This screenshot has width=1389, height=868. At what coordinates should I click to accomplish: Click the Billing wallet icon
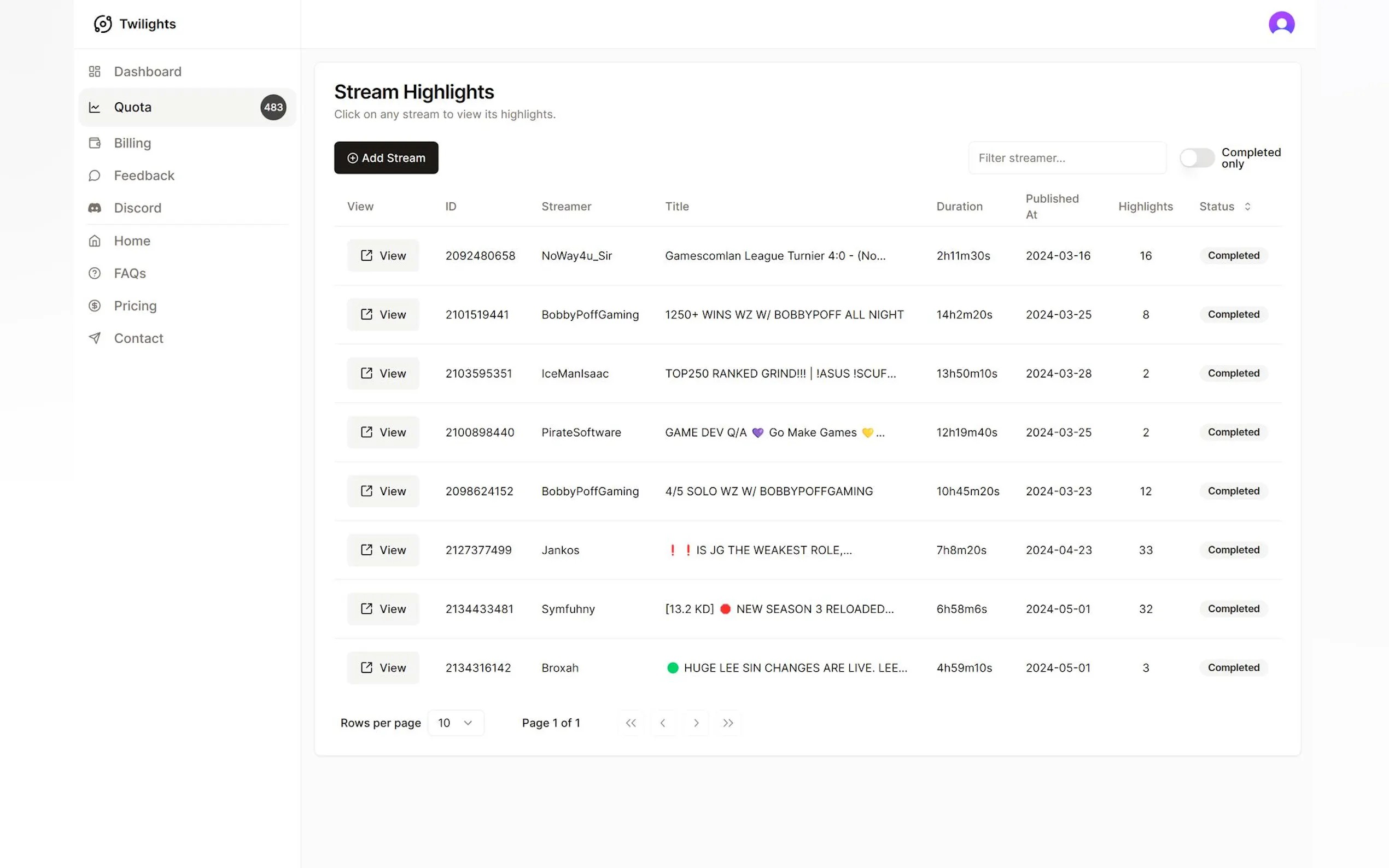click(95, 143)
